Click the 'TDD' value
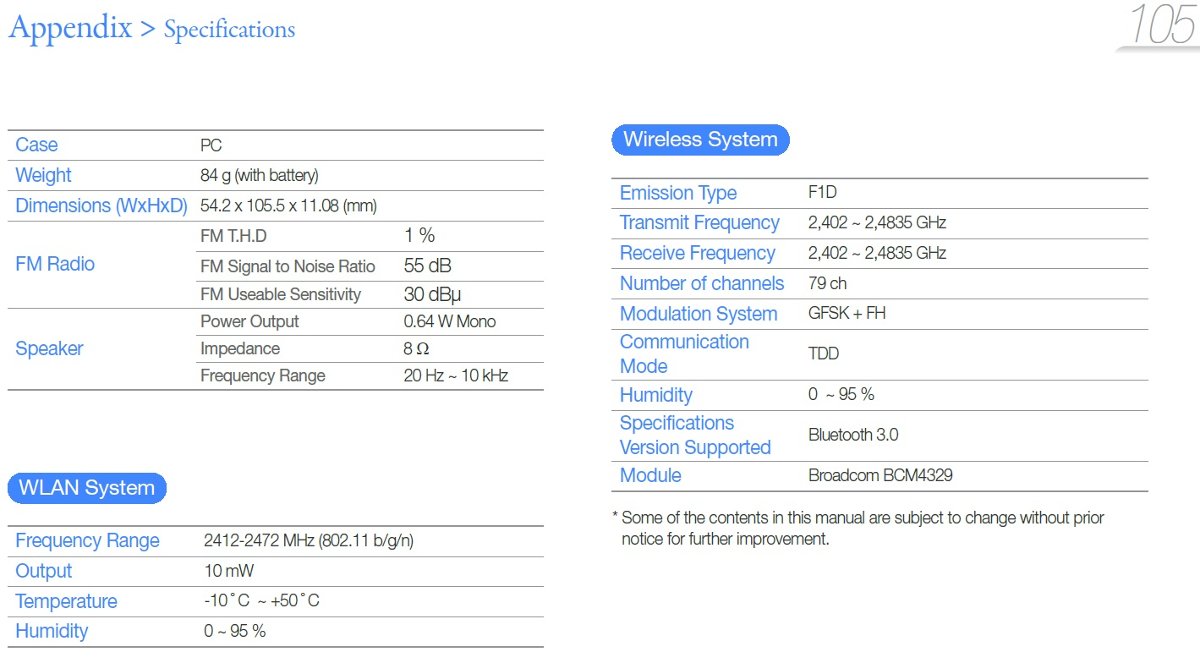 click(823, 354)
